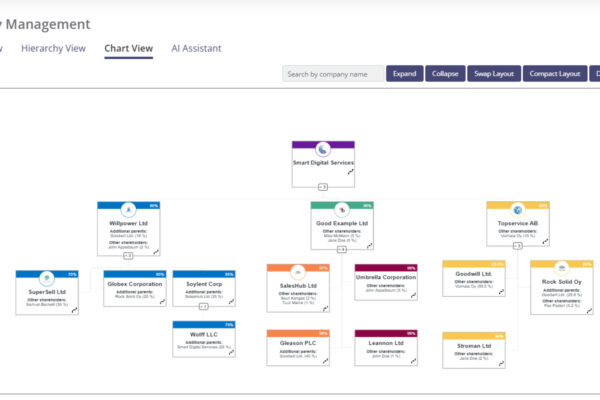Select the Chart View tab
600x400 pixels.
point(129,49)
